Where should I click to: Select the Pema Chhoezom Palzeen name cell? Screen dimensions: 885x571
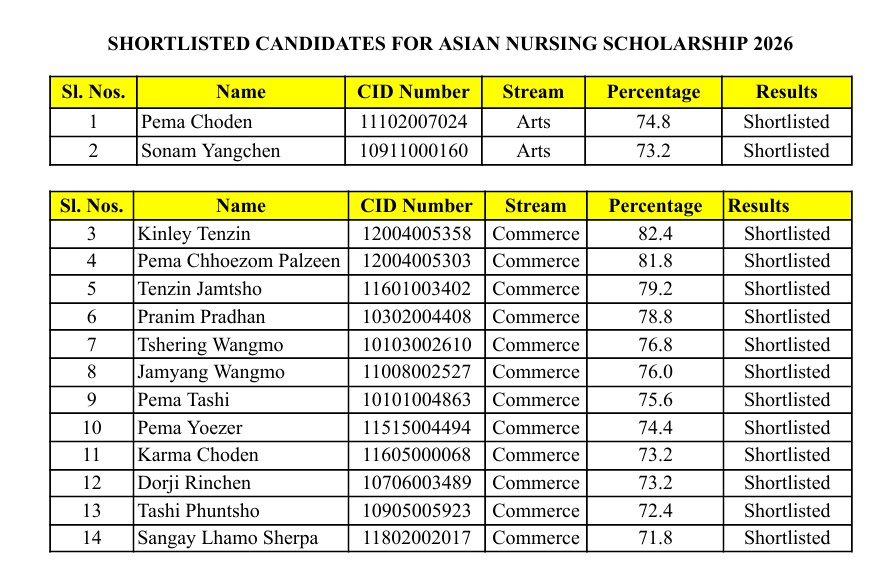[241, 261]
